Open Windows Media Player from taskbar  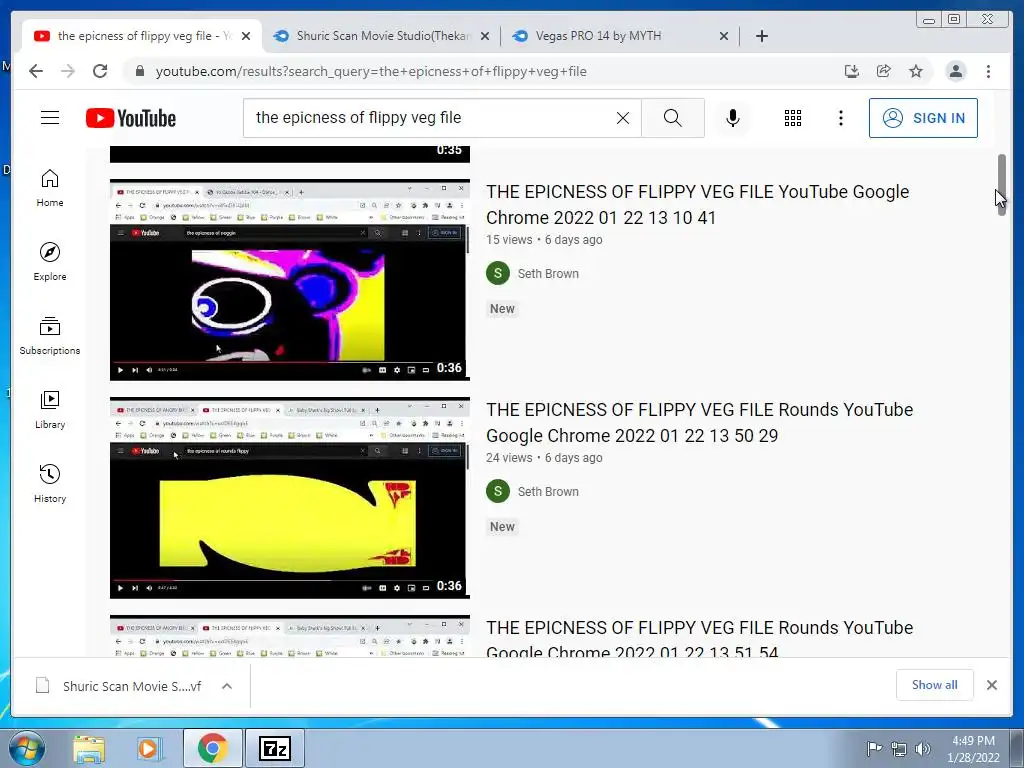click(148, 749)
